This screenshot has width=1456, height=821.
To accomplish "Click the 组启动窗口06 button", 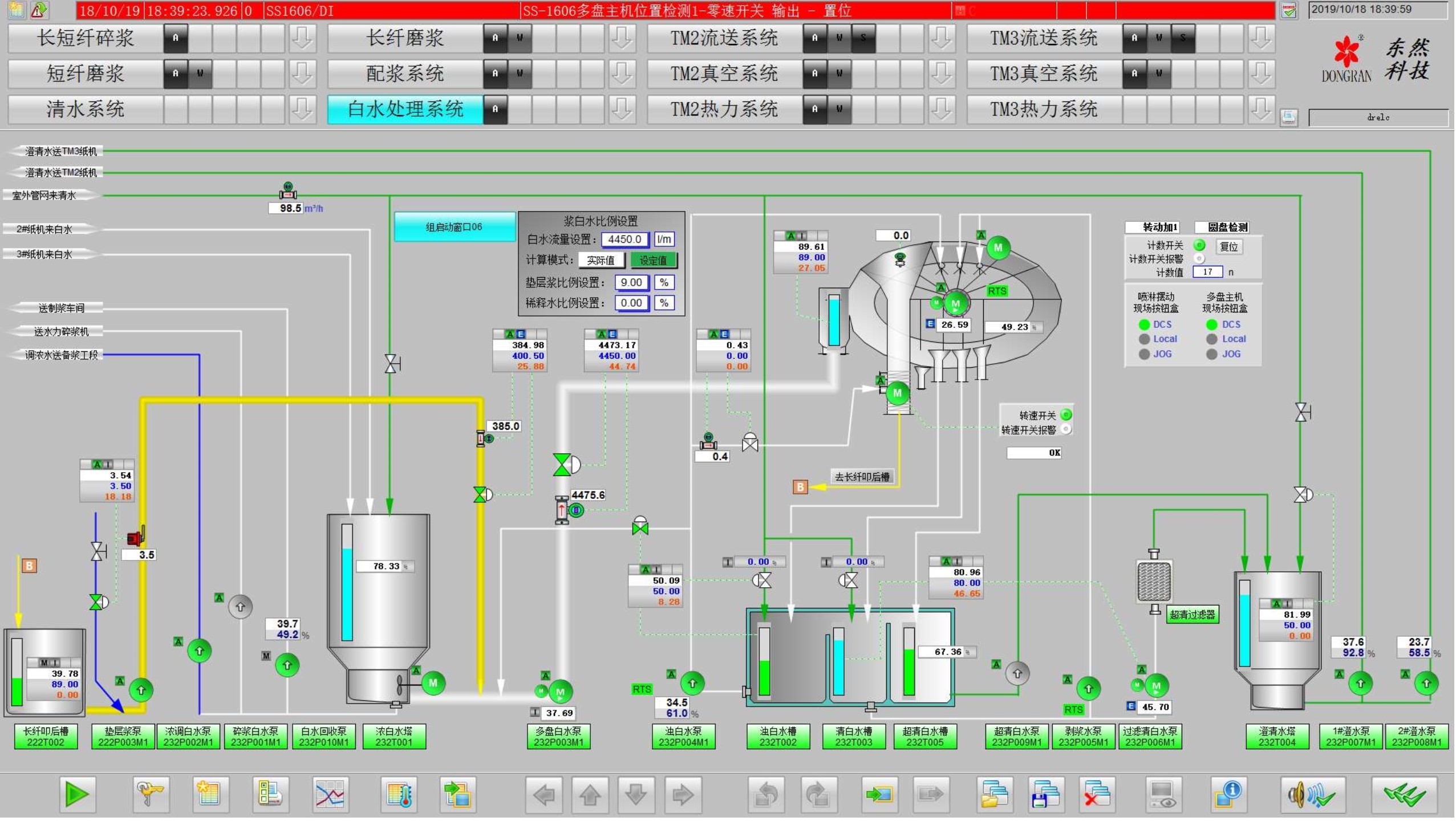I will [x=455, y=227].
